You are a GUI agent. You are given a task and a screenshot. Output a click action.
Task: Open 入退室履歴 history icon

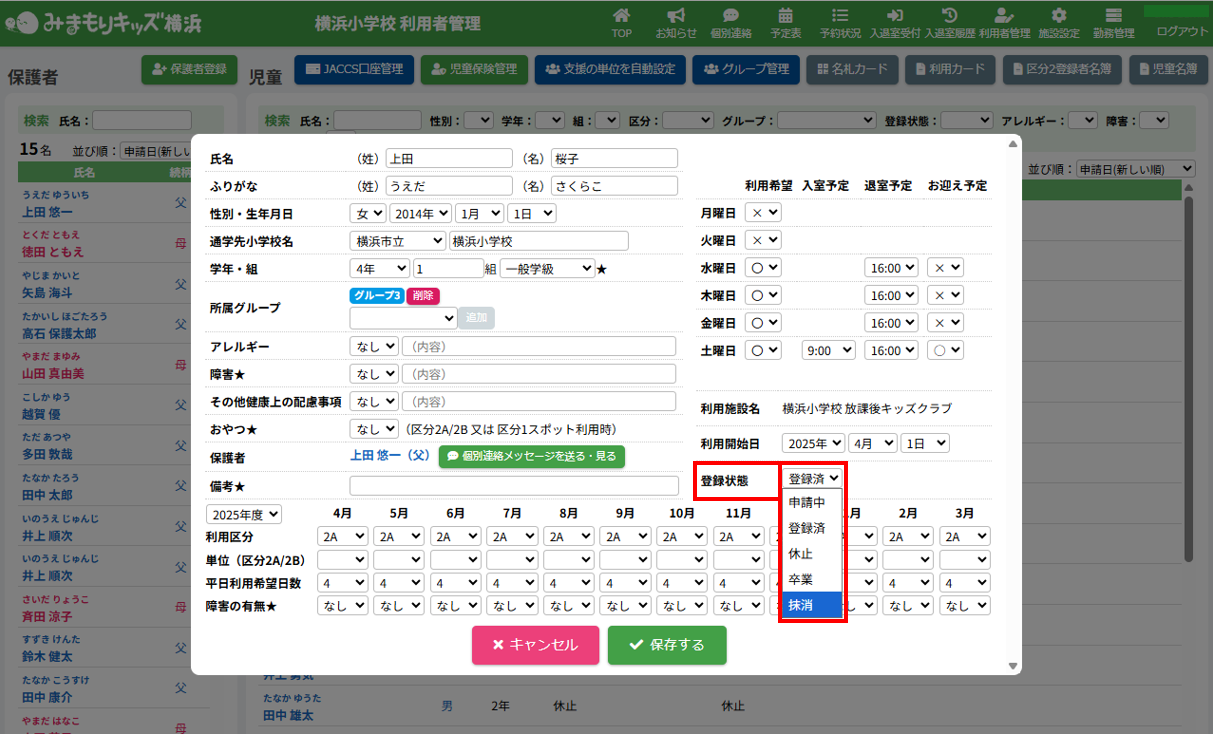tap(950, 23)
